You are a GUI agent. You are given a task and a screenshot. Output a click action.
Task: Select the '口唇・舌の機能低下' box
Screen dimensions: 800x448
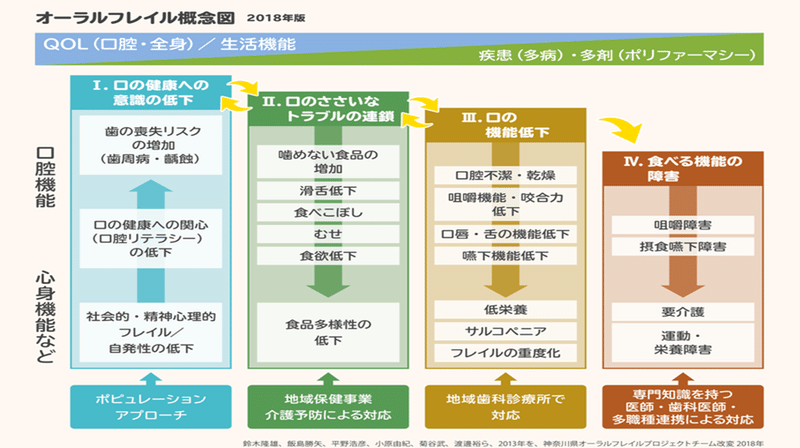(506, 234)
